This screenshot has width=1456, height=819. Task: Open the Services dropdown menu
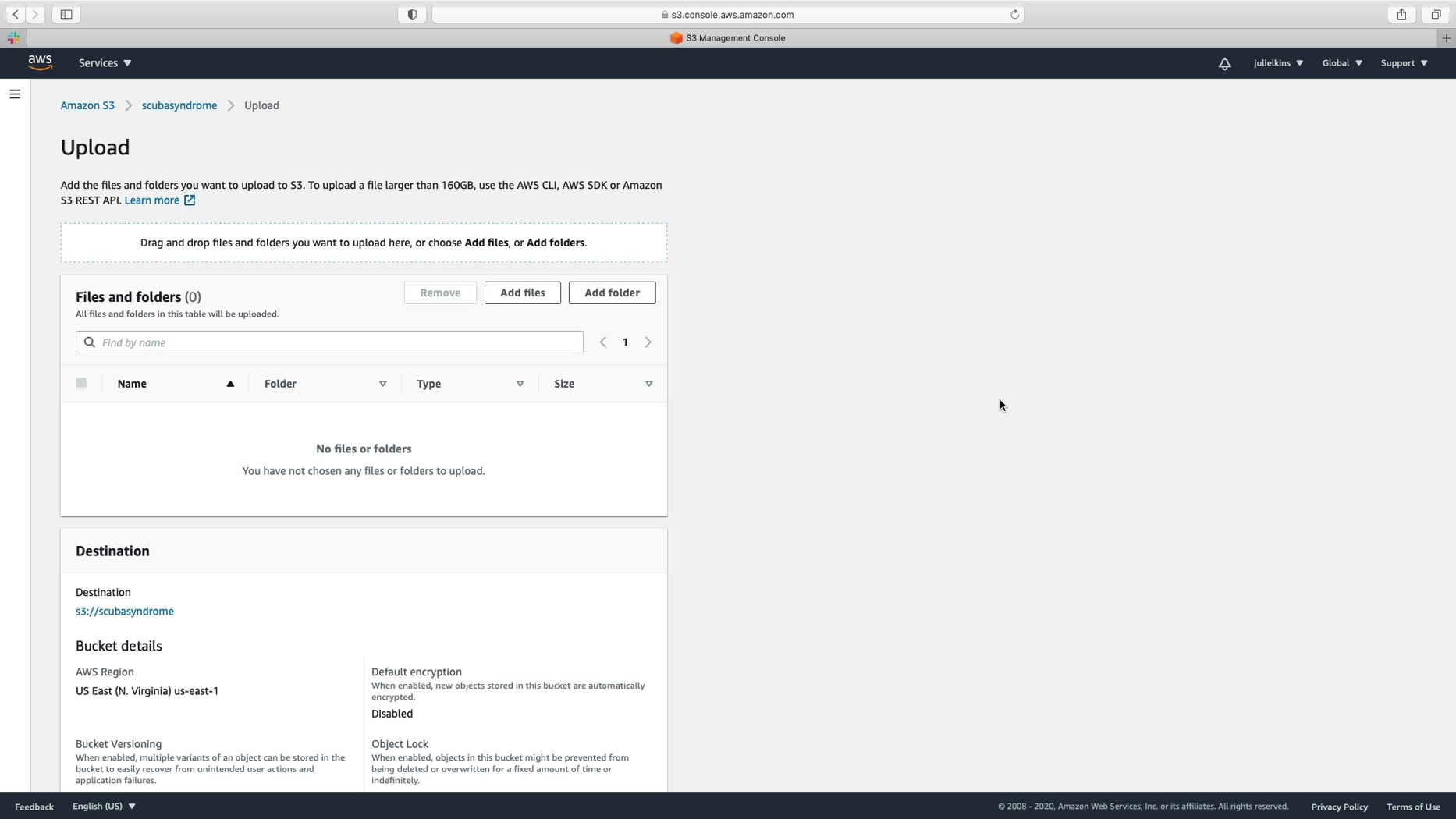(105, 63)
